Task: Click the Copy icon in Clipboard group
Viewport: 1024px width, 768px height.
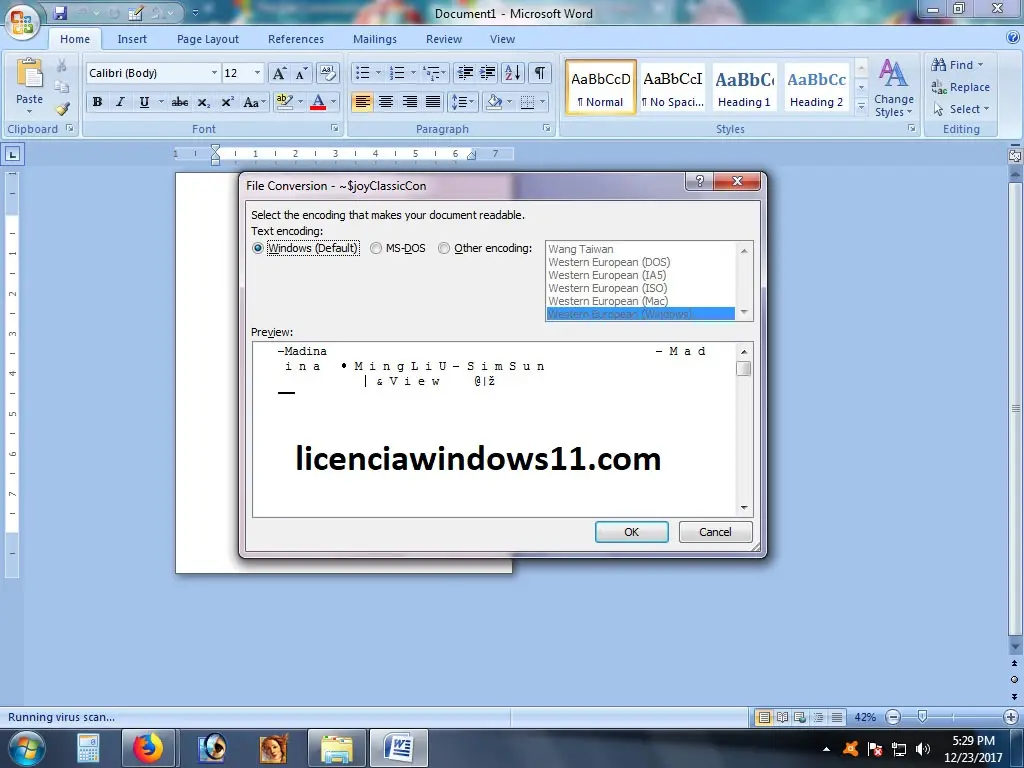Action: (61, 87)
